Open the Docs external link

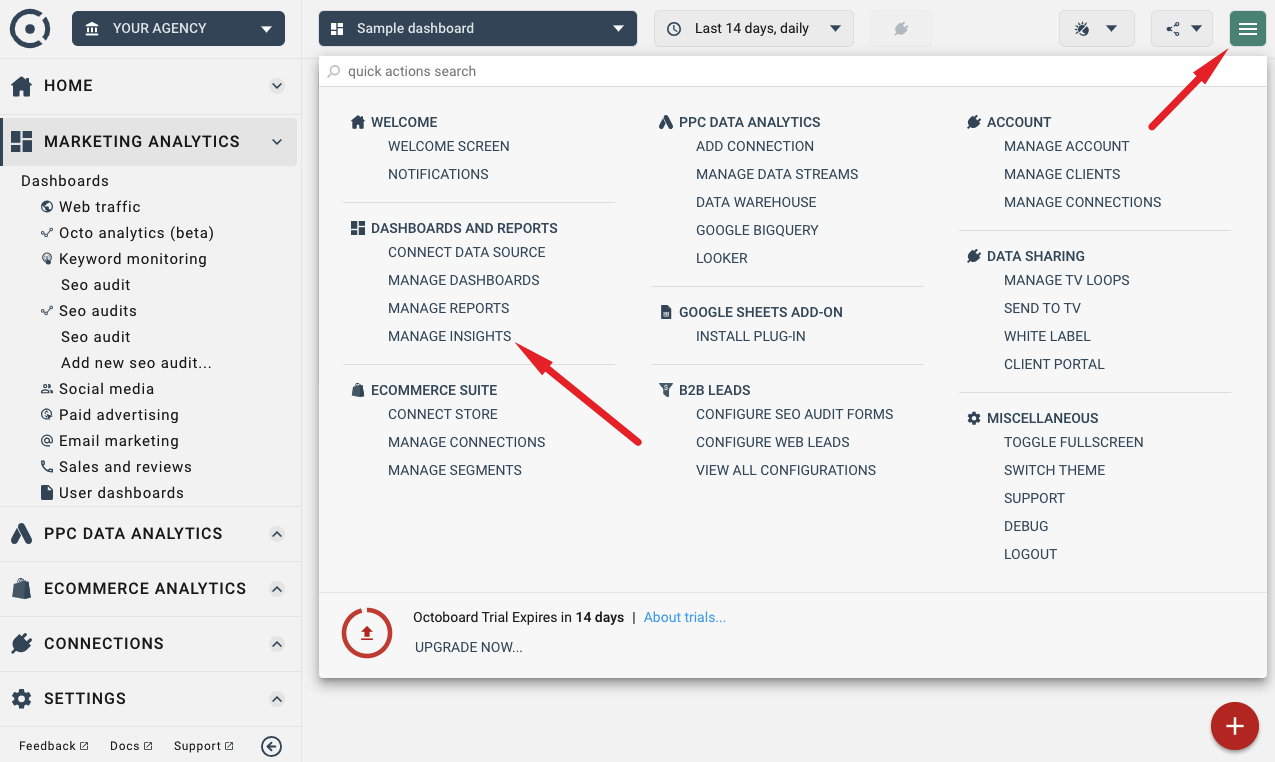coord(131,746)
